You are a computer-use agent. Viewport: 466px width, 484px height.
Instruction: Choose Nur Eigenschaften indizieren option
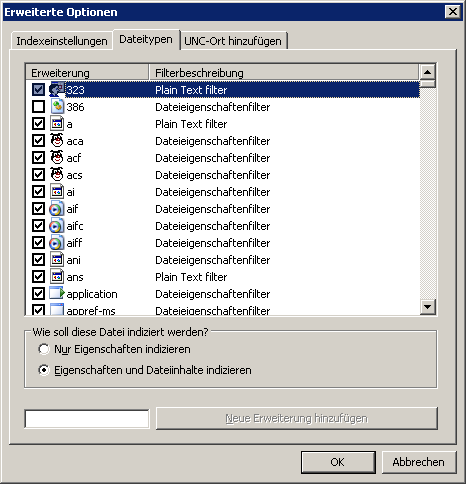point(44,349)
